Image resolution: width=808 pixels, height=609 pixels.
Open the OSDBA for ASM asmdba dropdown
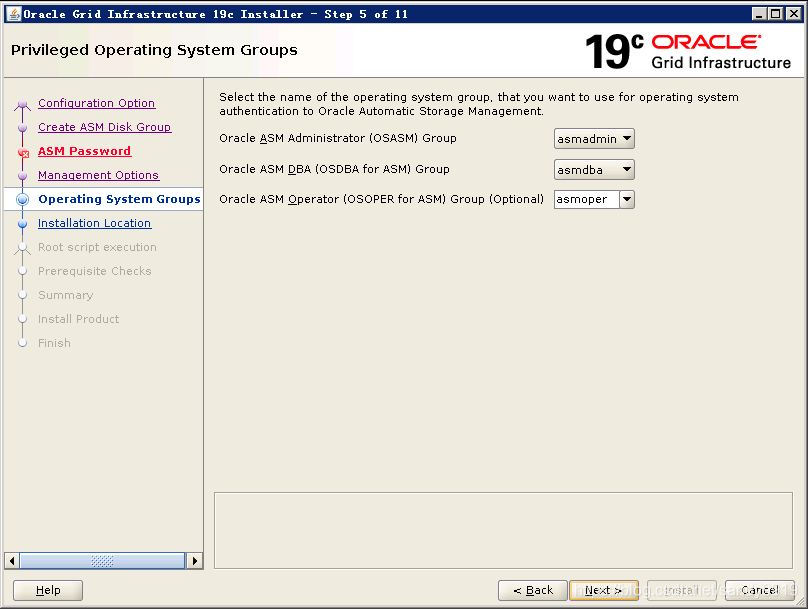click(x=594, y=170)
